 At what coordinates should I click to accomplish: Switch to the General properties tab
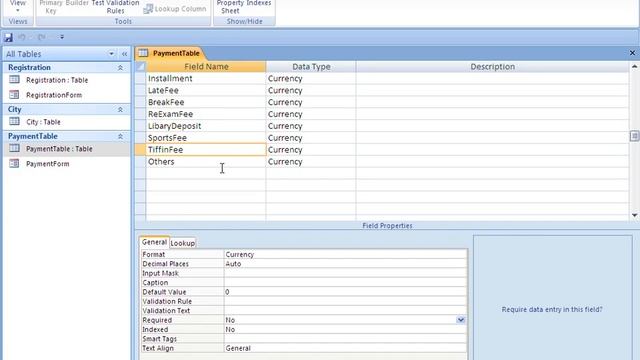tap(154, 242)
